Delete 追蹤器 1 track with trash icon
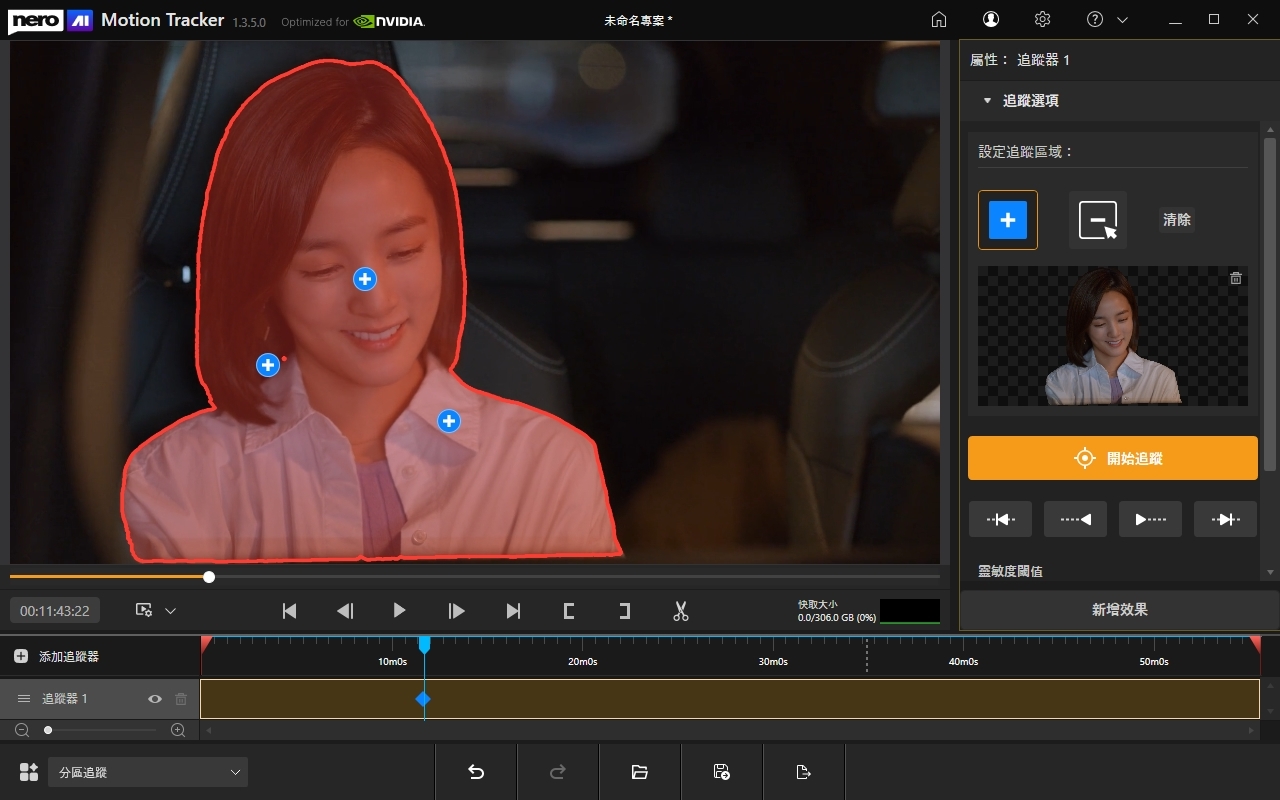Image resolution: width=1280 pixels, height=800 pixels. pyautogui.click(x=181, y=699)
